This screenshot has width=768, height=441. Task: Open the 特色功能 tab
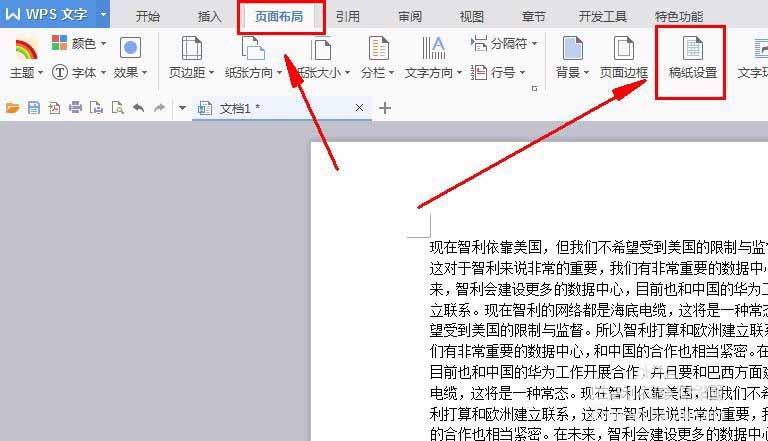tap(679, 17)
